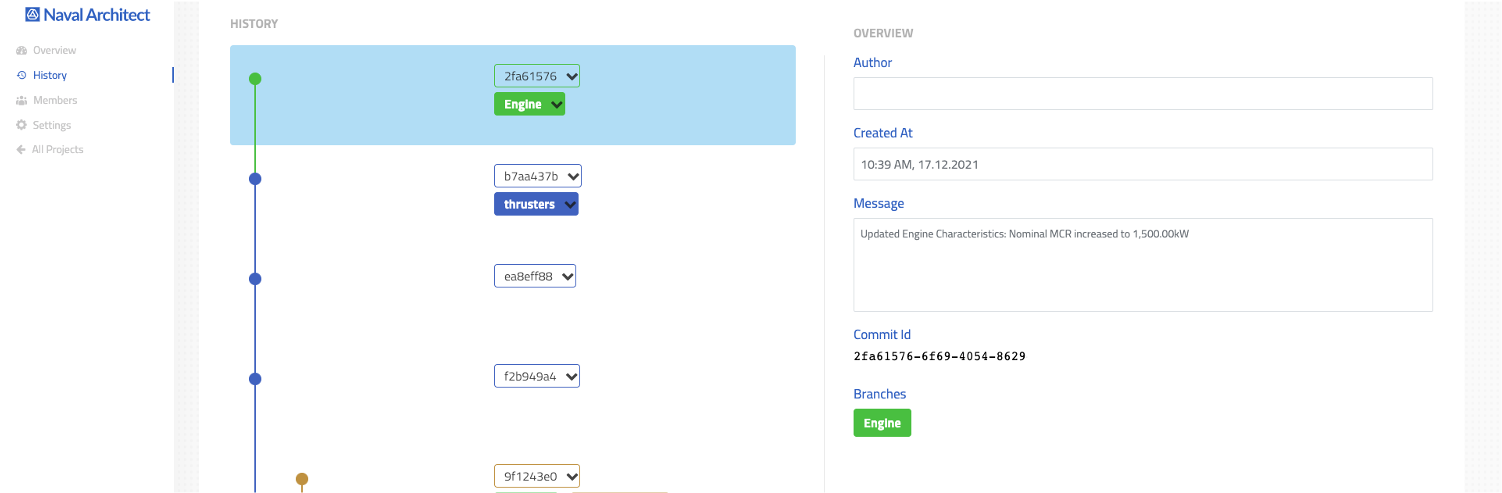This screenshot has height=493, width=1502.
Task: Click the Author label
Action: click(x=873, y=62)
